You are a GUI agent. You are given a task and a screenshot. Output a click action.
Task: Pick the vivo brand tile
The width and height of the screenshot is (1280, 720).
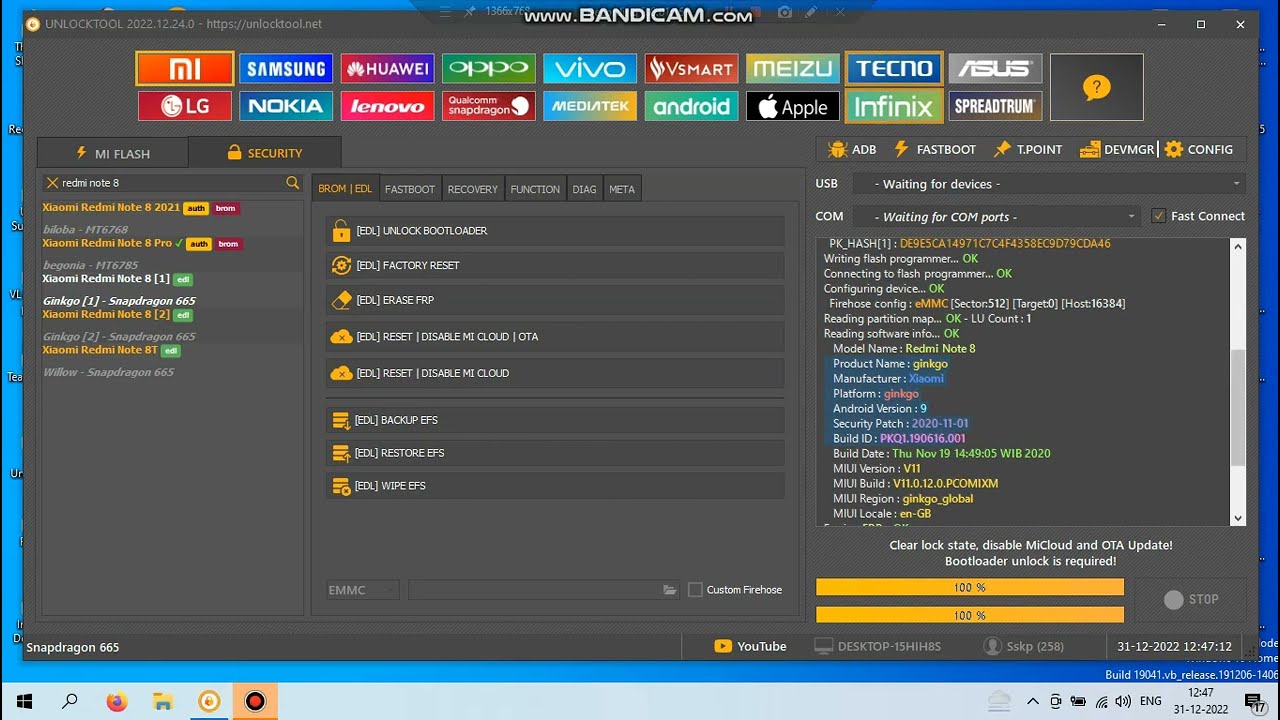590,68
